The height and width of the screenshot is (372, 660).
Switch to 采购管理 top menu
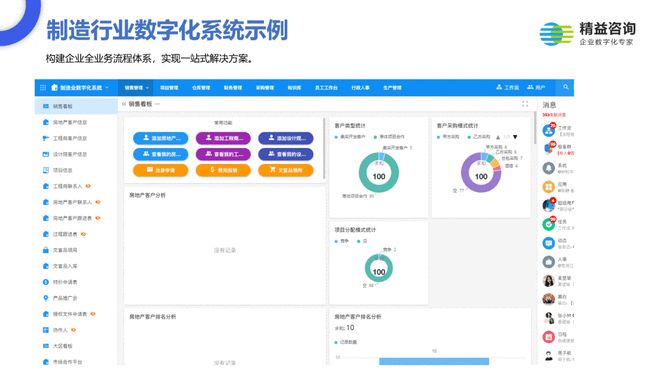click(265, 88)
